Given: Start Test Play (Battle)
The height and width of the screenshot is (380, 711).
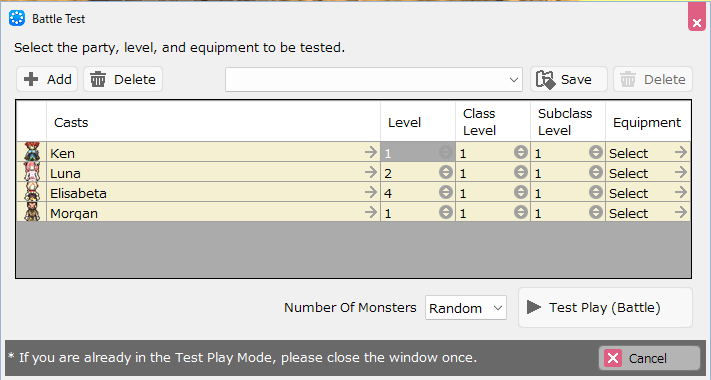Looking at the screenshot, I should 605,307.
